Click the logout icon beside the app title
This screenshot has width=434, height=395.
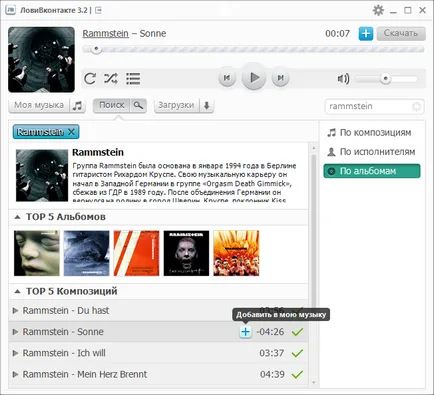98,10
